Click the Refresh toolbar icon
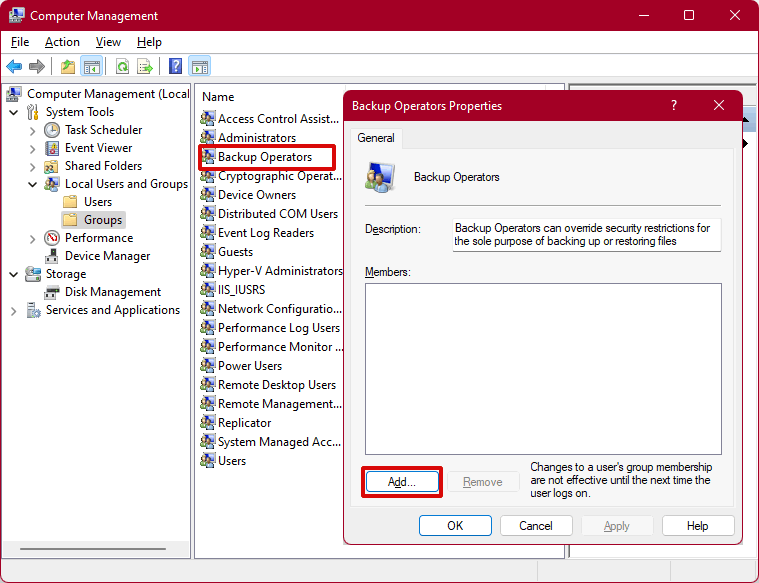The image size is (759, 583). click(x=122, y=66)
